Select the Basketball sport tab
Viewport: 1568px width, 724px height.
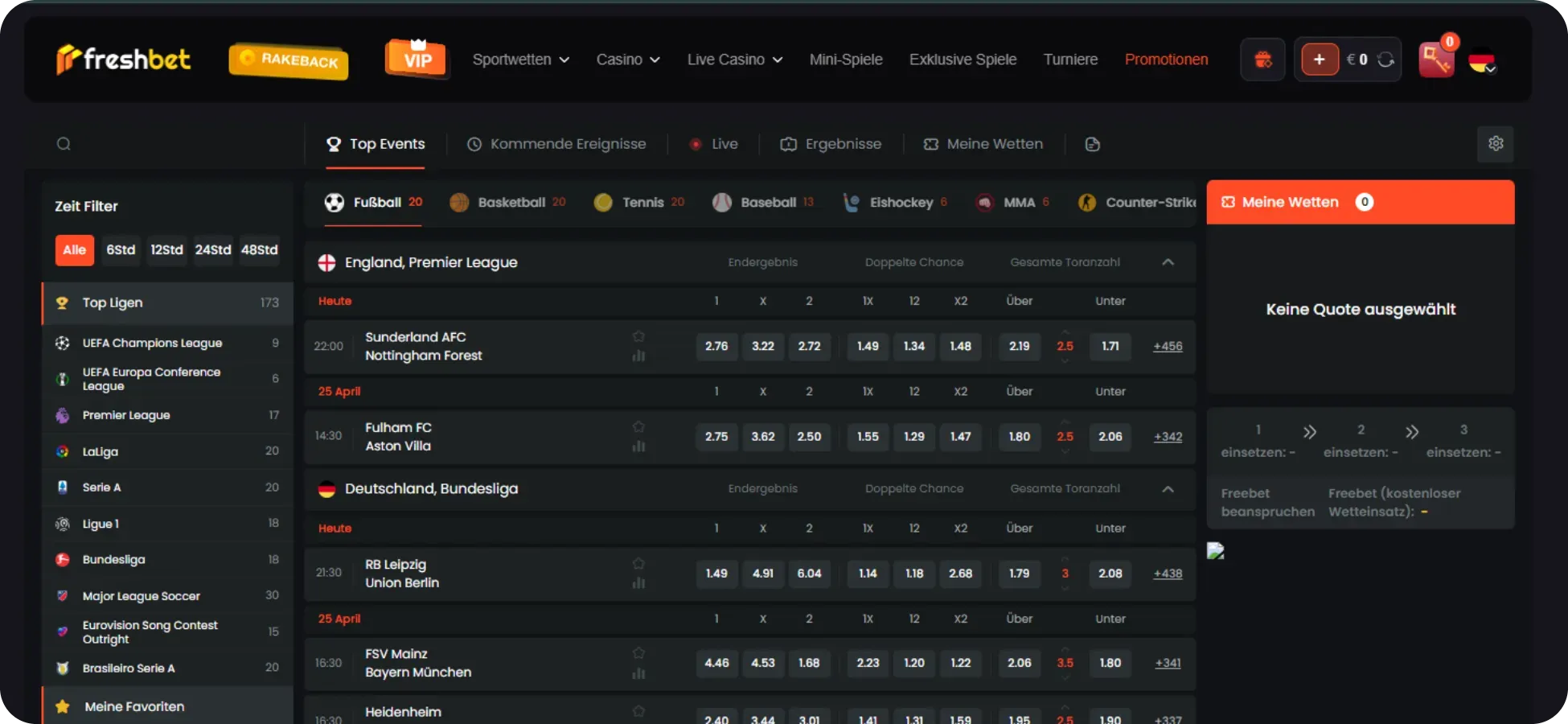click(x=507, y=203)
